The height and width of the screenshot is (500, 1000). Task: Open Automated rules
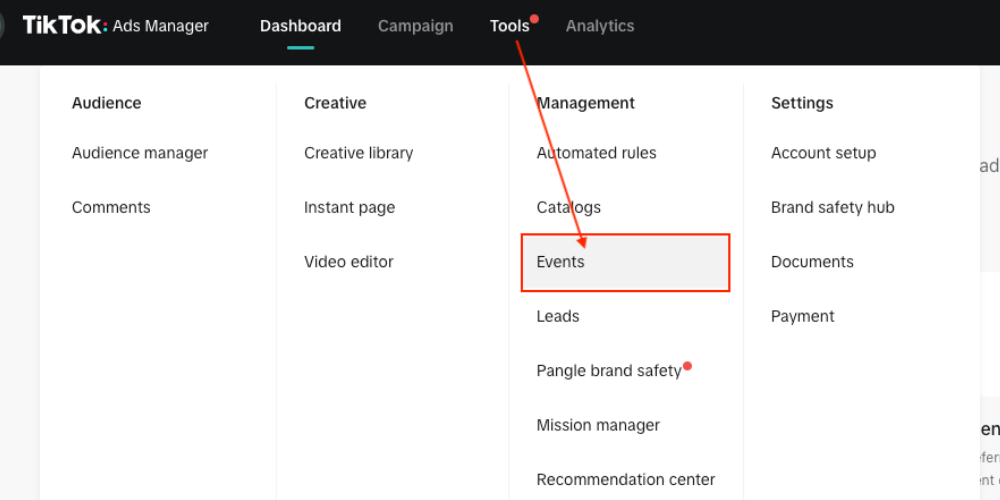coord(596,153)
